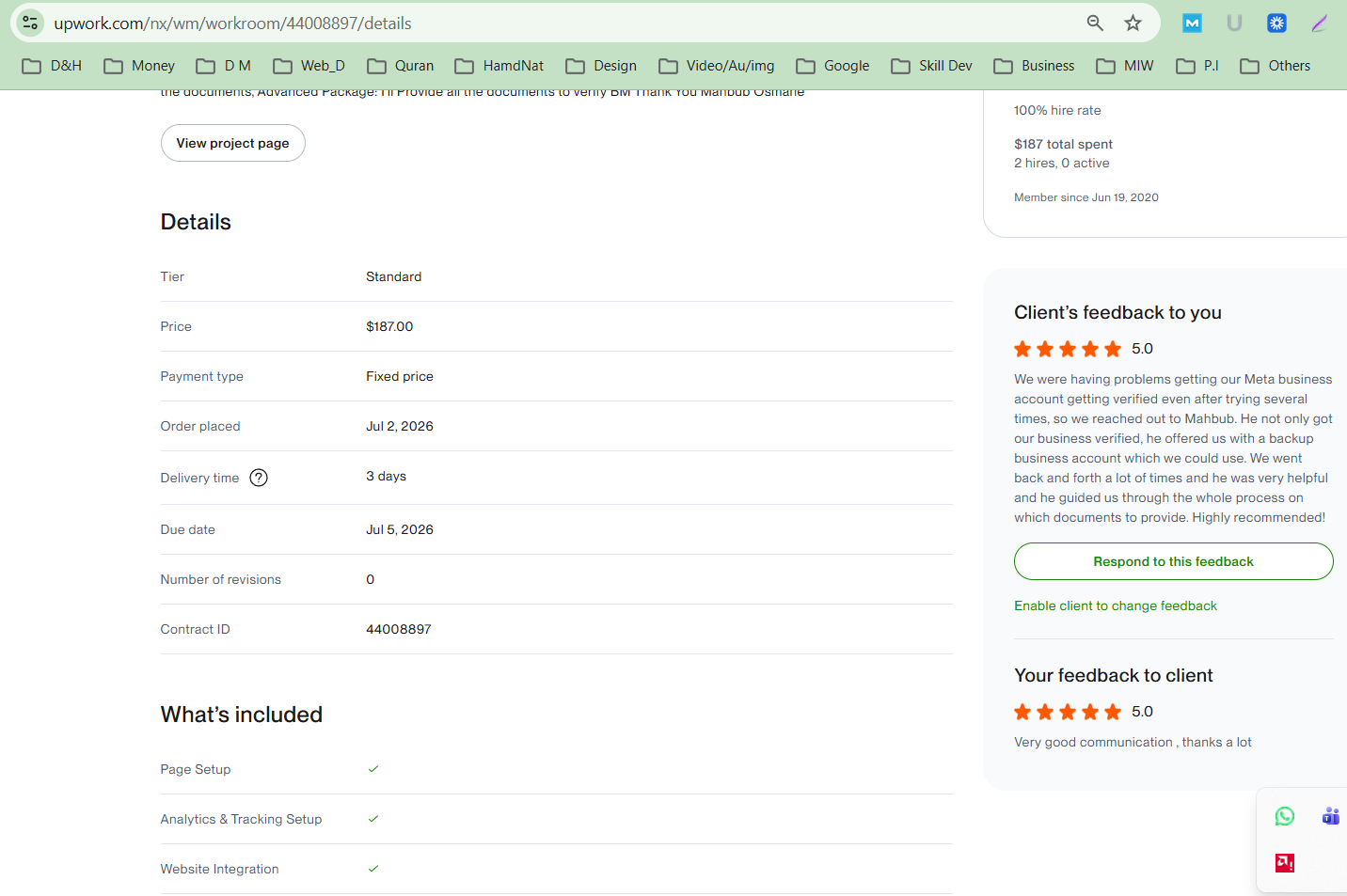Click the site information icon in address bar
This screenshot has height=896, width=1347.
pos(30,23)
